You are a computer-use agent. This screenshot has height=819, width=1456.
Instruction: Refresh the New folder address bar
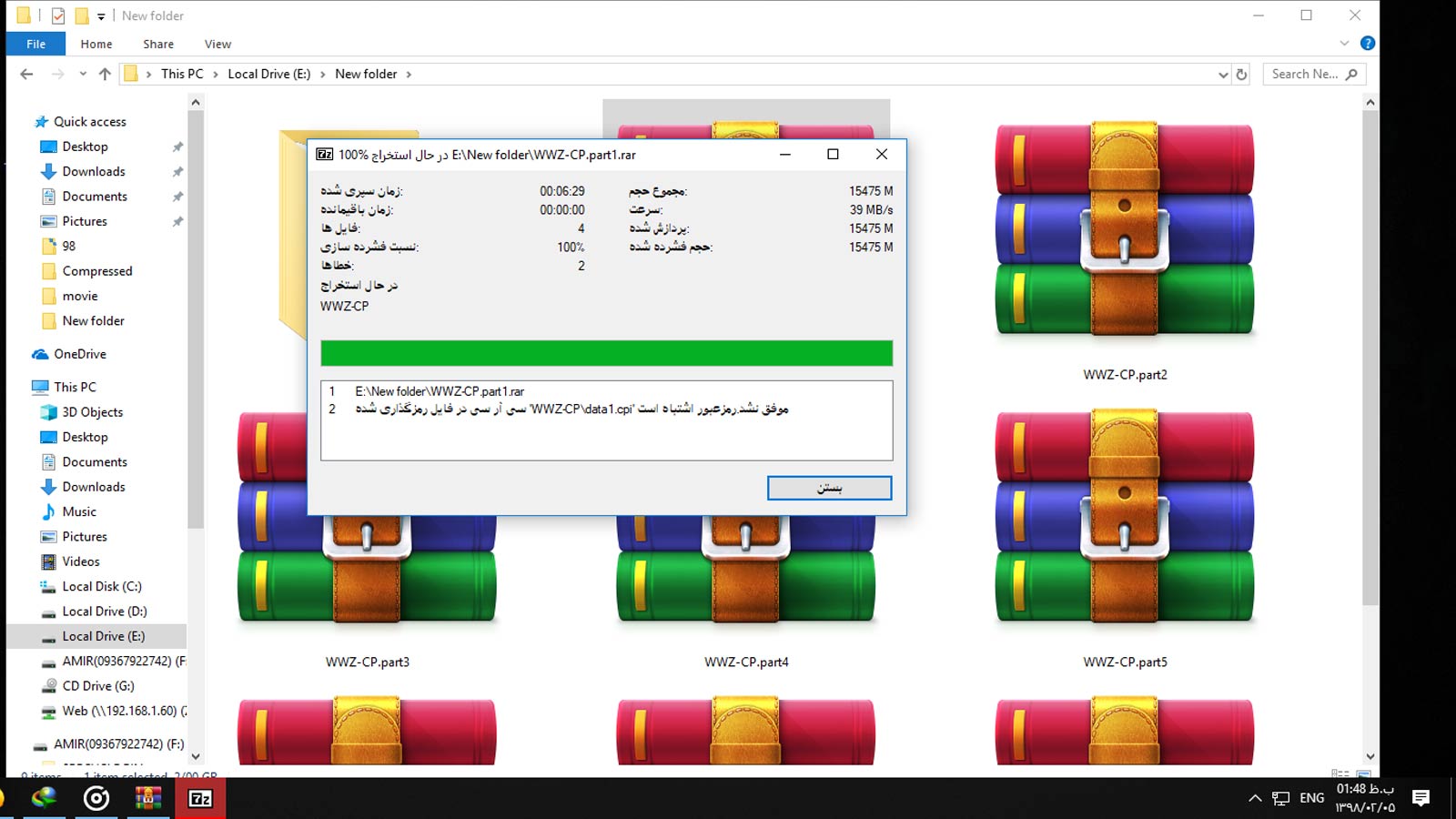click(x=1241, y=75)
